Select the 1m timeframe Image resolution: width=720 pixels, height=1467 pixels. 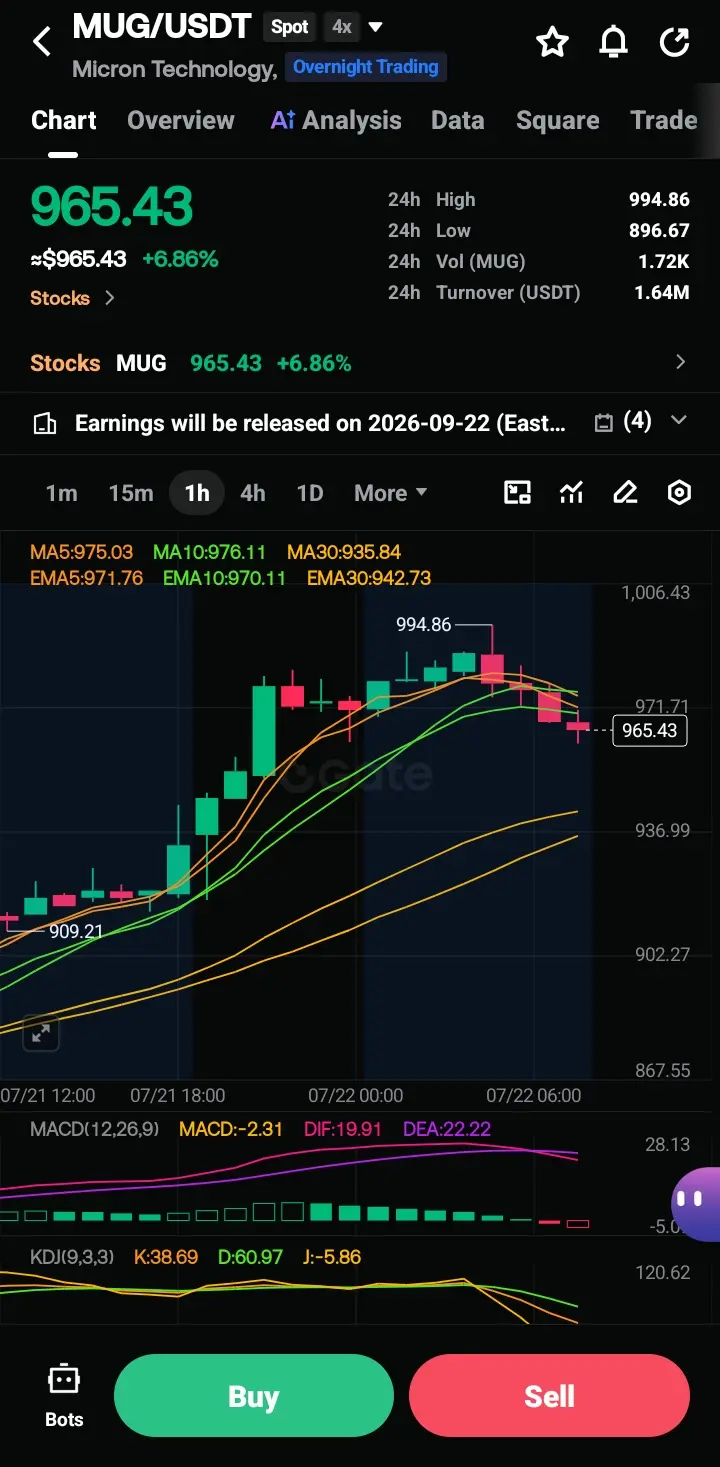(x=61, y=493)
